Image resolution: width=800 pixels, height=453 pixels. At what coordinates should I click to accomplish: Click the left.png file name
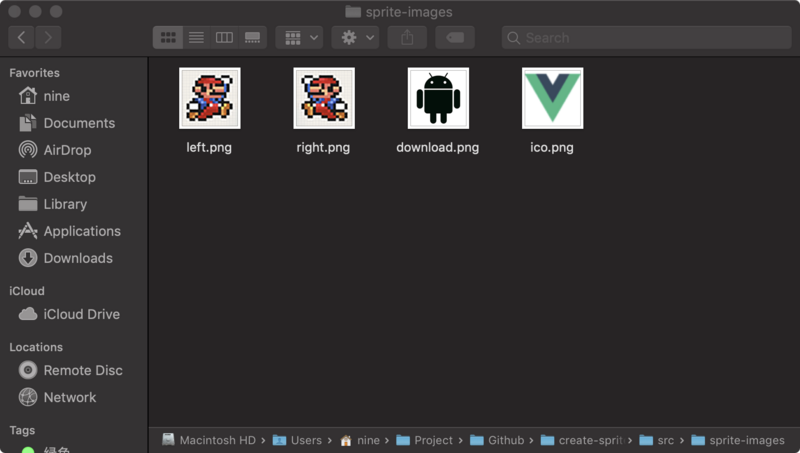209,148
